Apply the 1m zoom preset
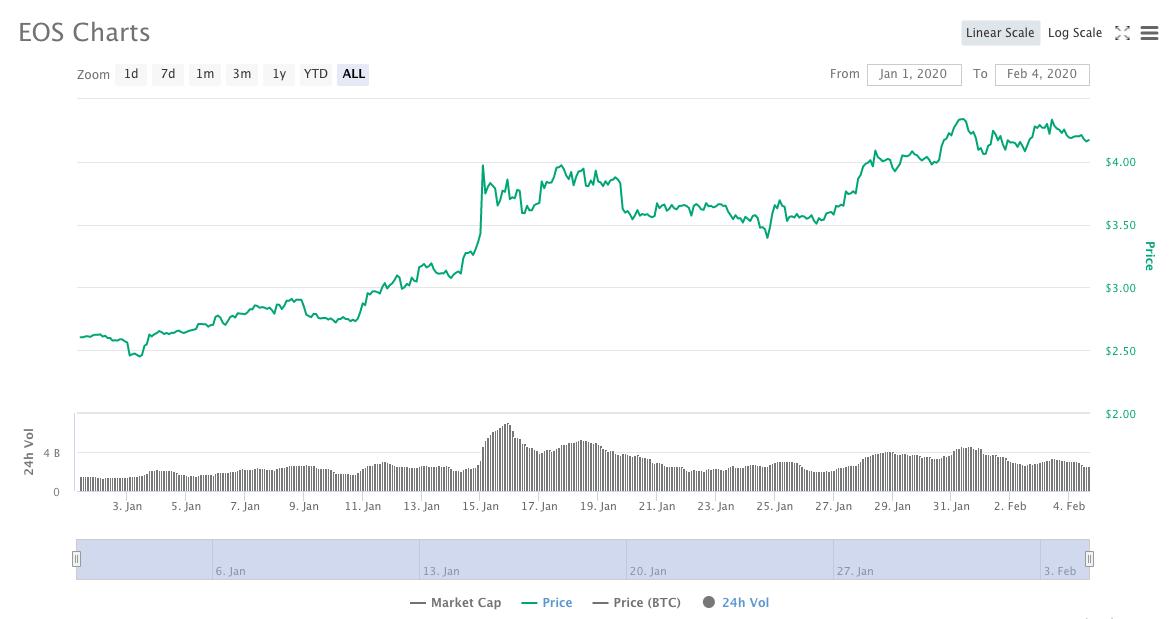Image resolution: width=1170 pixels, height=619 pixels. 204,74
